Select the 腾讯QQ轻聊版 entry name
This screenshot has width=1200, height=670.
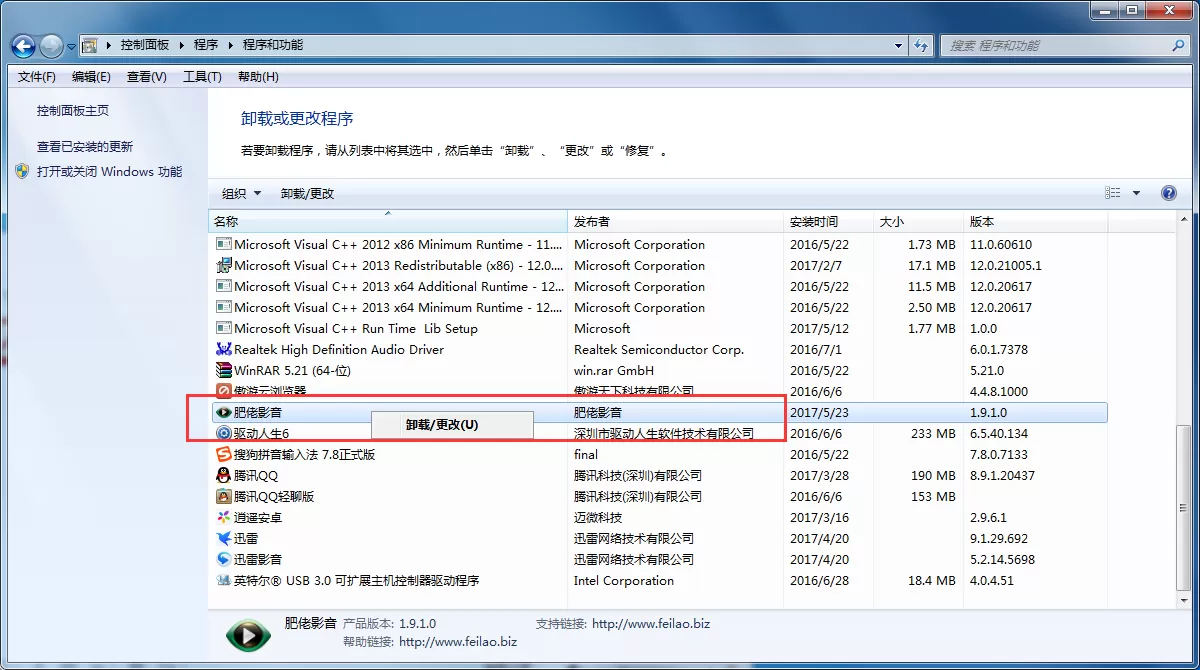pyautogui.click(x=274, y=497)
